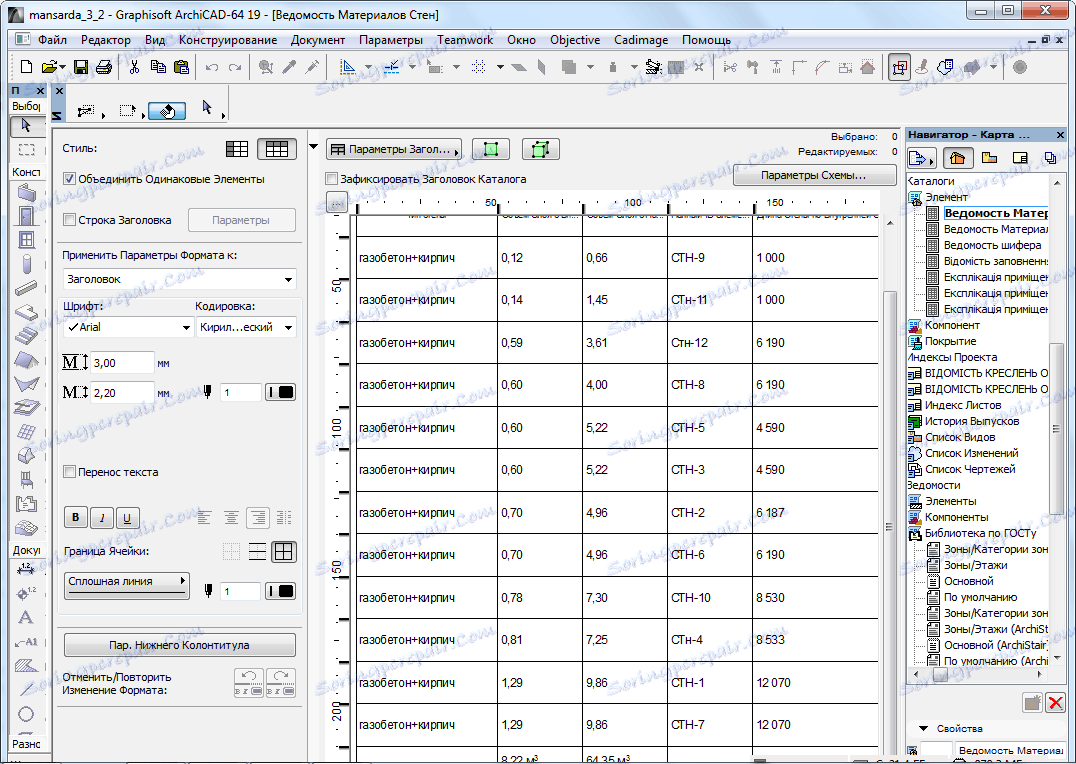Open the Кодировка encoding dropdown
1076x764 pixels.
[246, 327]
